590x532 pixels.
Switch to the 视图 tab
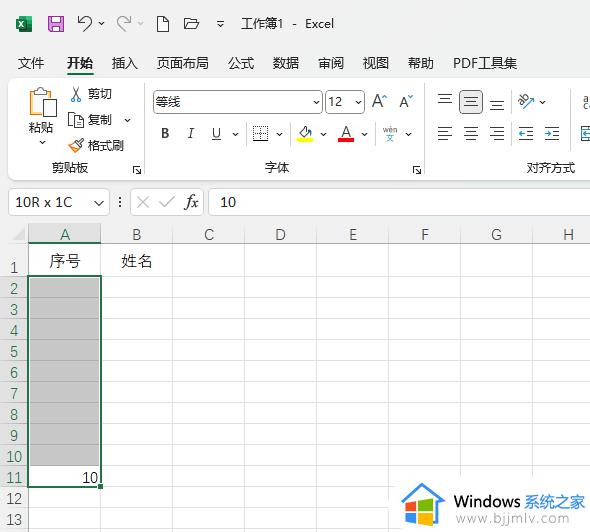point(376,63)
